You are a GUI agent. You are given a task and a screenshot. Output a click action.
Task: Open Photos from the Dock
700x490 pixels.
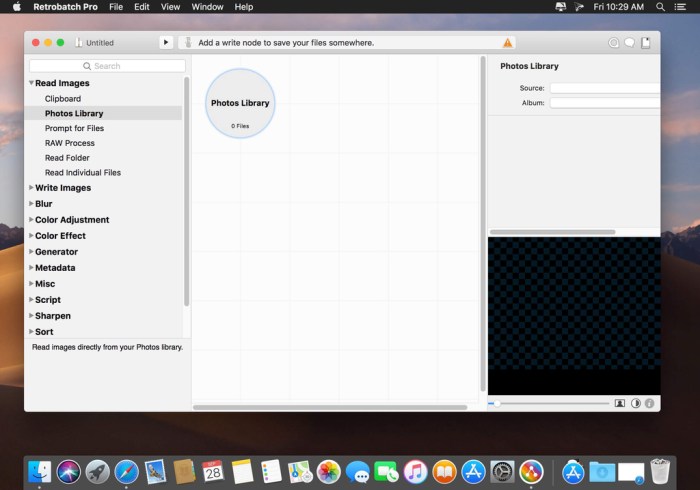(329, 471)
